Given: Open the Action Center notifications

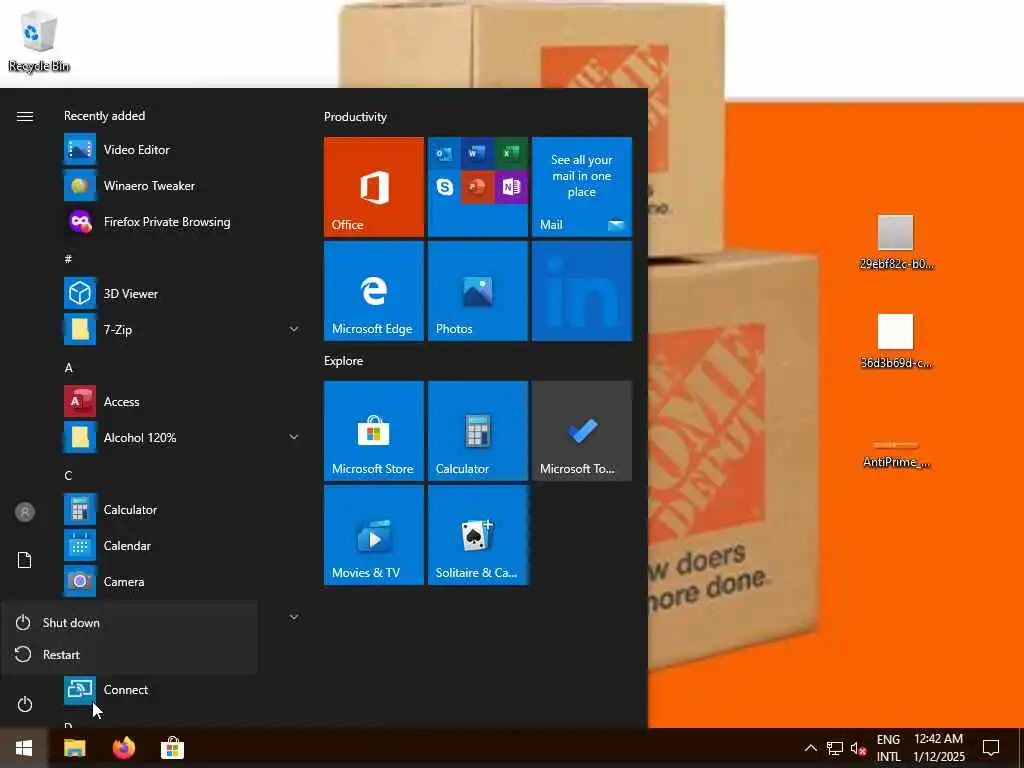Looking at the screenshot, I should click(x=991, y=748).
